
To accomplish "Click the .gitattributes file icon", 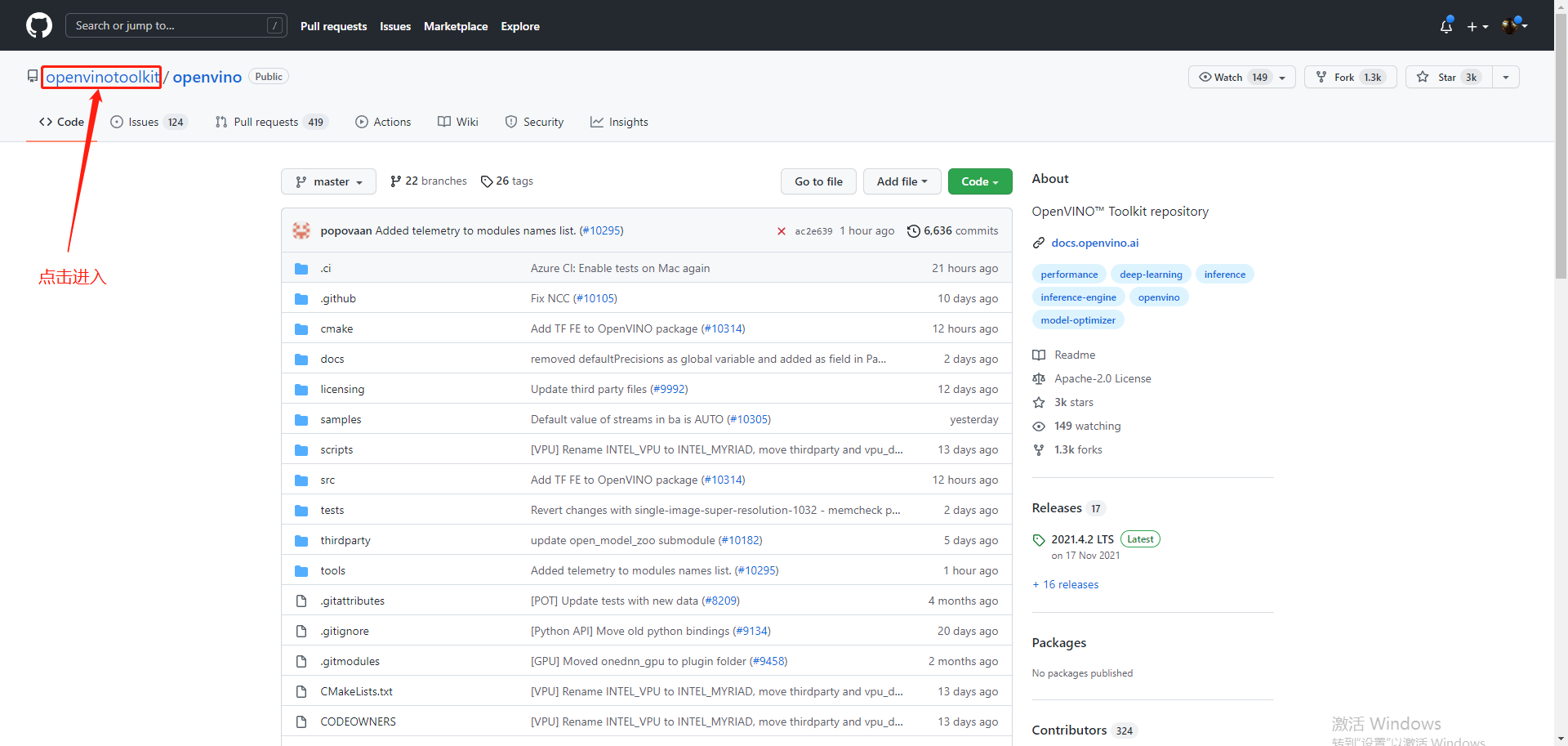I will coord(301,601).
